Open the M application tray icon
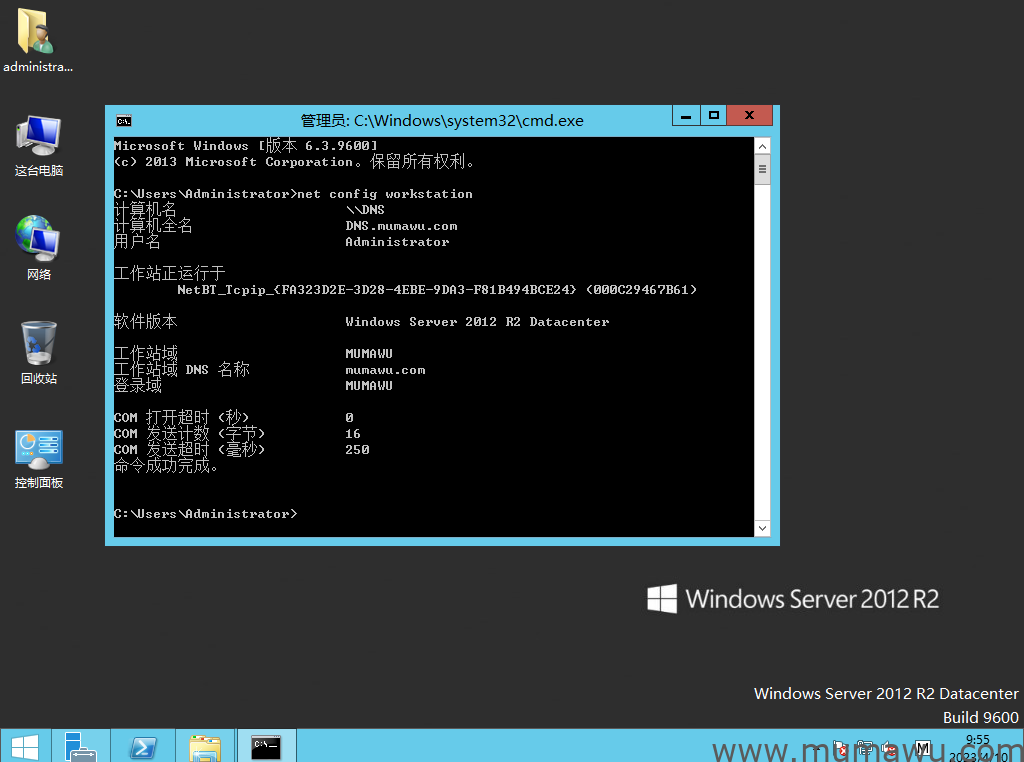 (922, 748)
